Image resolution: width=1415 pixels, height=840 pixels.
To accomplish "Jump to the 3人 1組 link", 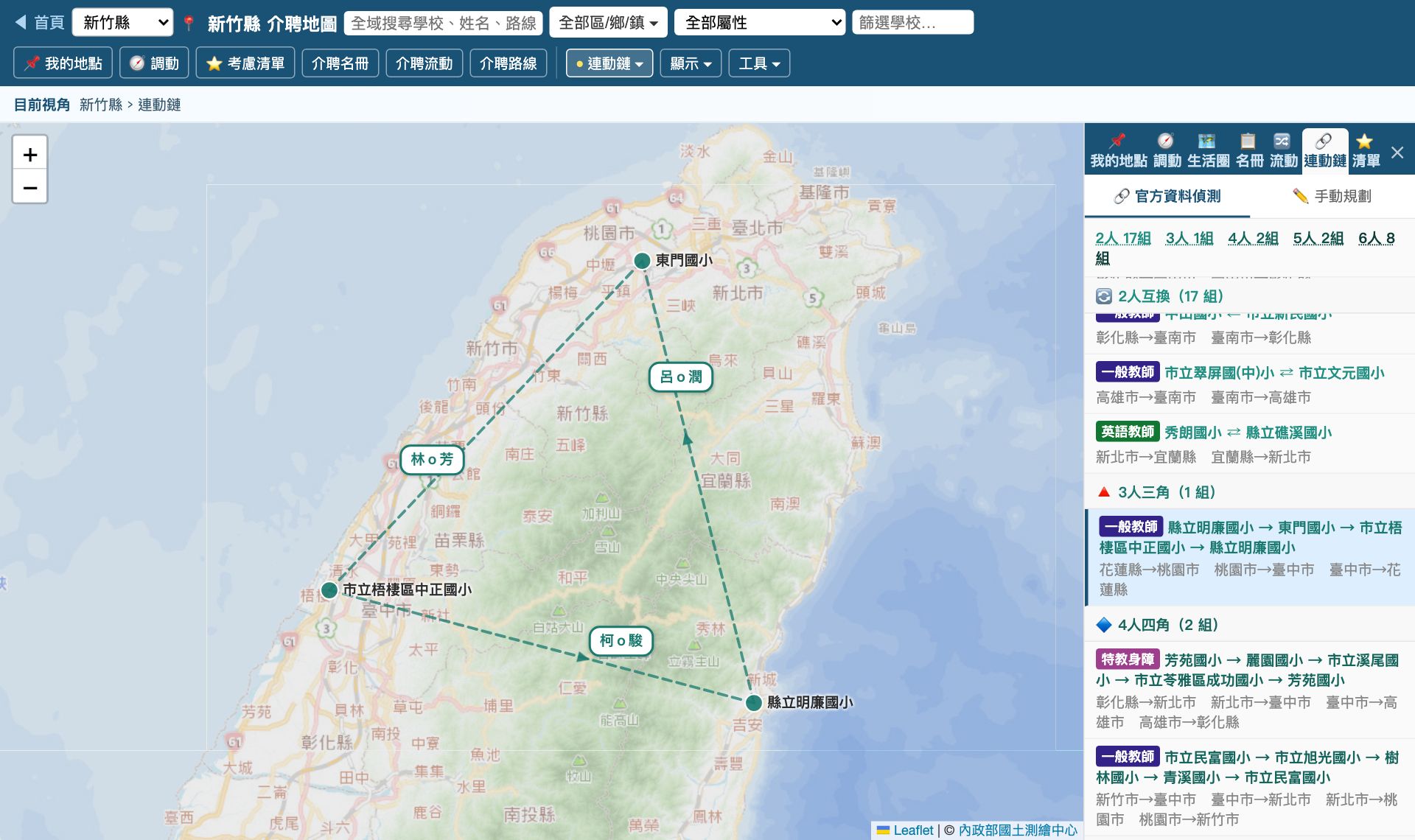I will 1189,238.
